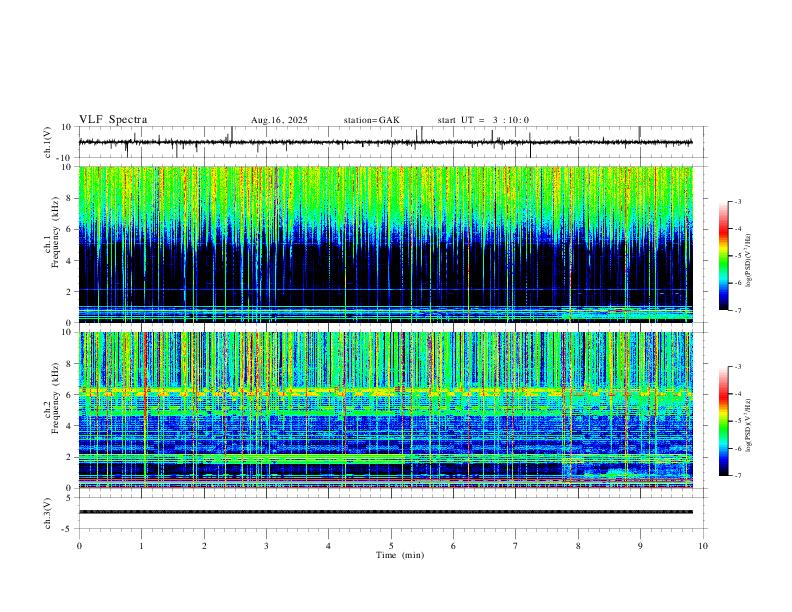Click time axis tick label '8'
The height and width of the screenshot is (612, 792).
[x=578, y=546]
